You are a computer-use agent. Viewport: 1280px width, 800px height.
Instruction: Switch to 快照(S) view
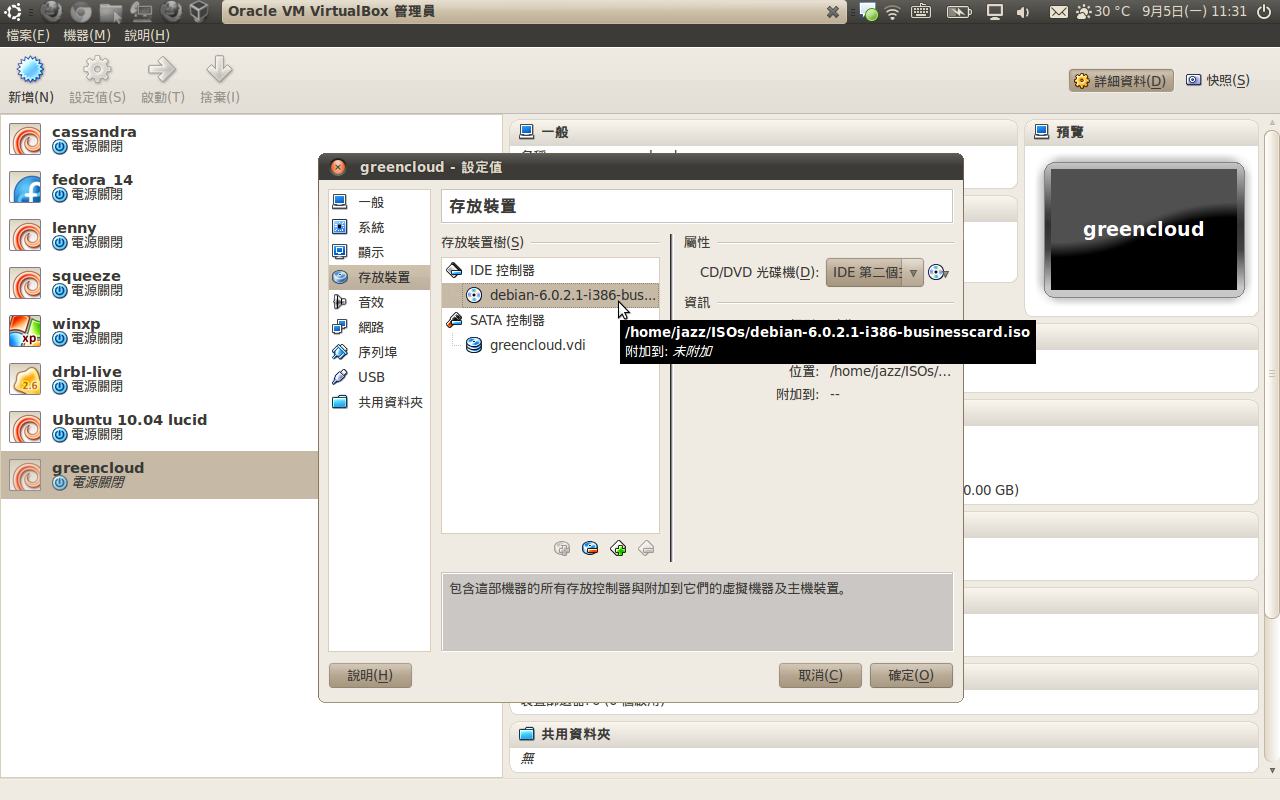(x=1218, y=80)
